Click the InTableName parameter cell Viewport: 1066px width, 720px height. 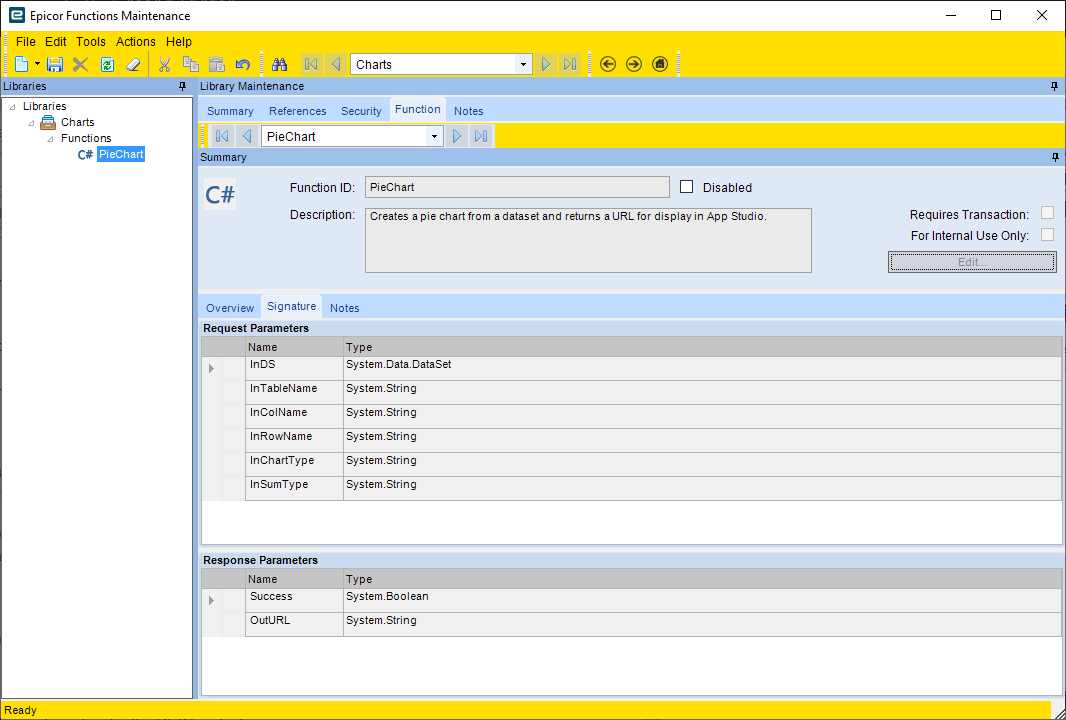294,392
